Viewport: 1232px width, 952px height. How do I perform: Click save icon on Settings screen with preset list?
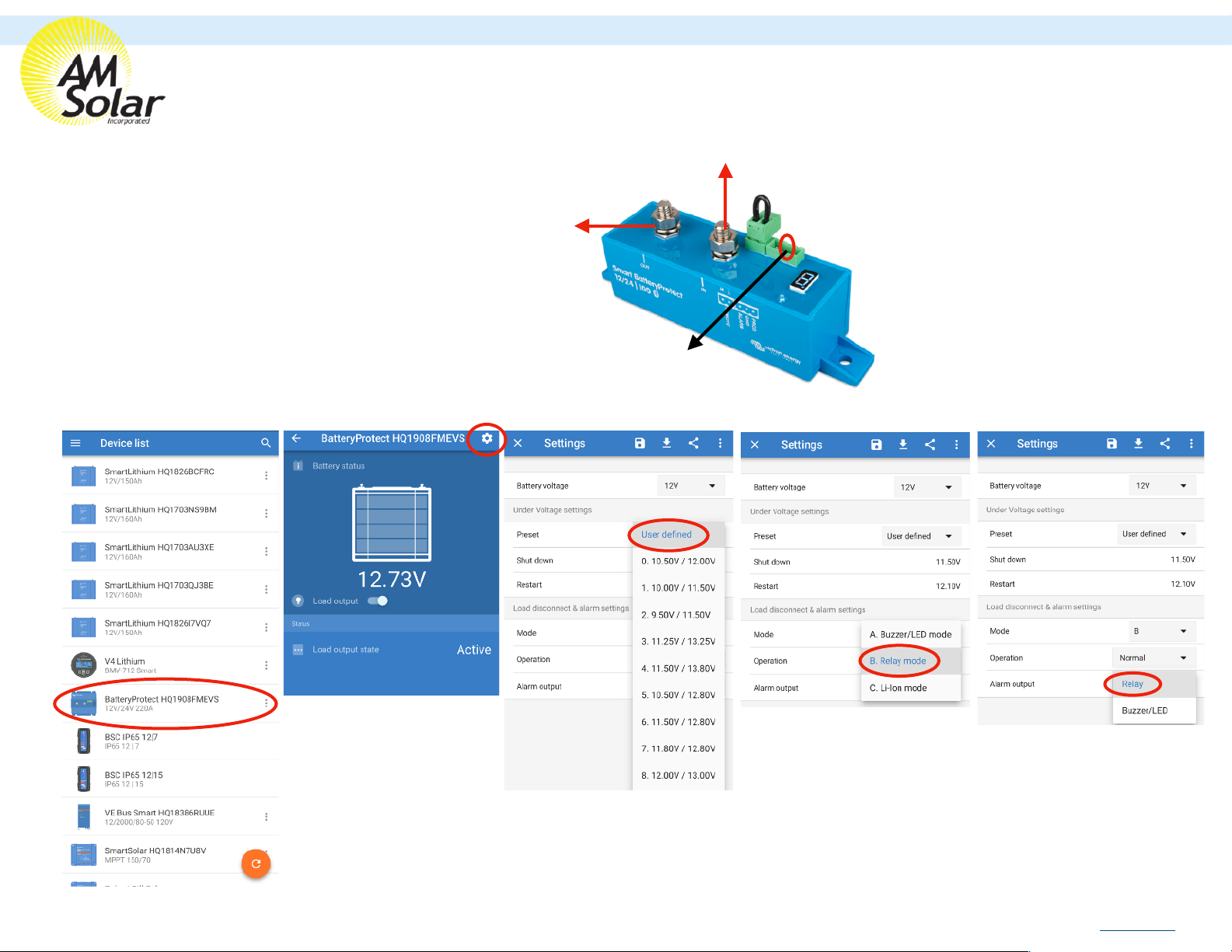(640, 443)
